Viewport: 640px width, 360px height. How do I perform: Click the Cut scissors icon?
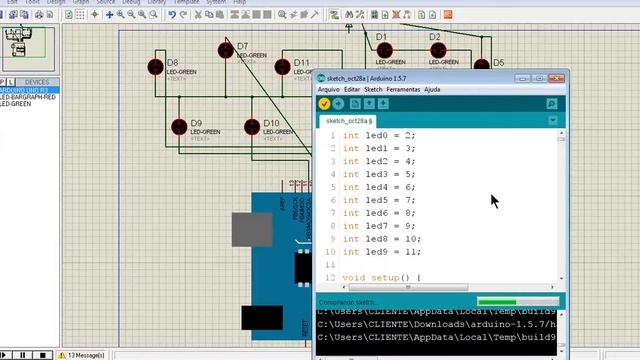(x=198, y=15)
